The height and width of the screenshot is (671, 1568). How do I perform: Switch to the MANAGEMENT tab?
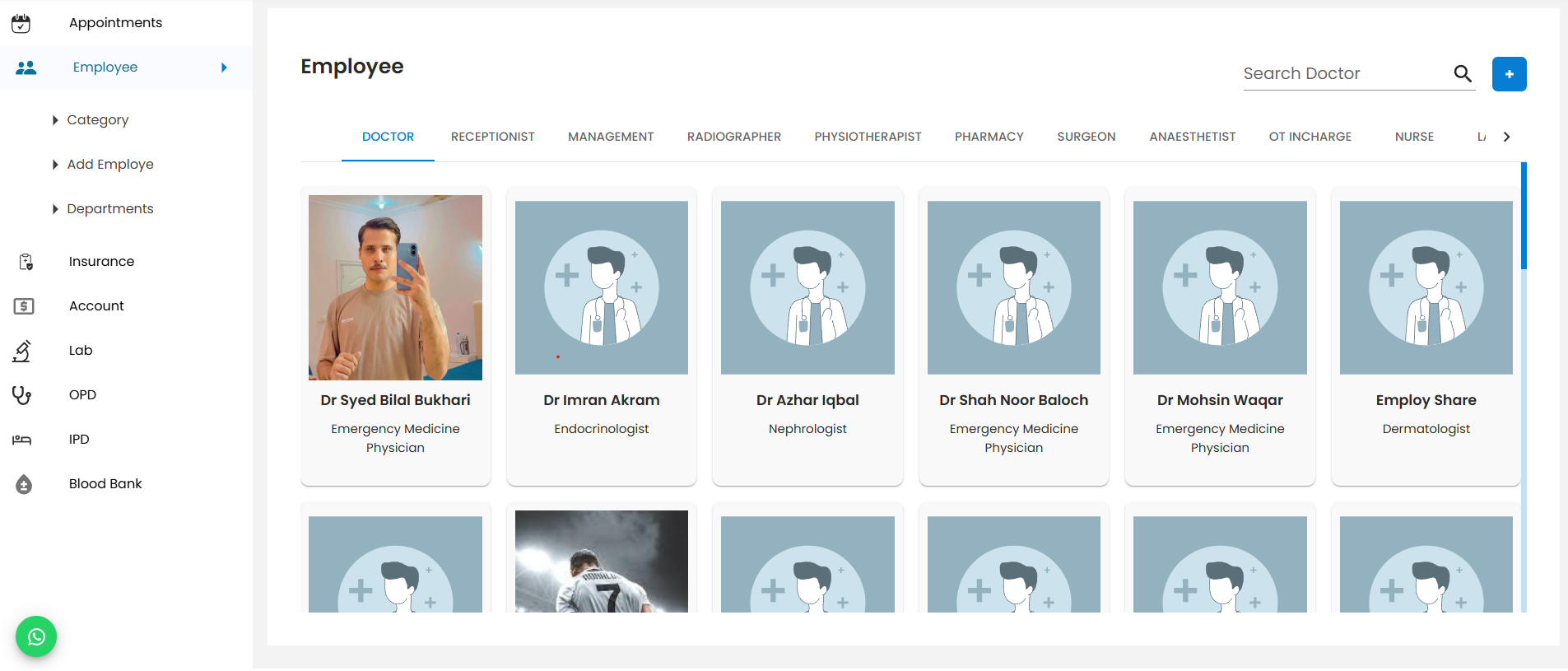[611, 137]
